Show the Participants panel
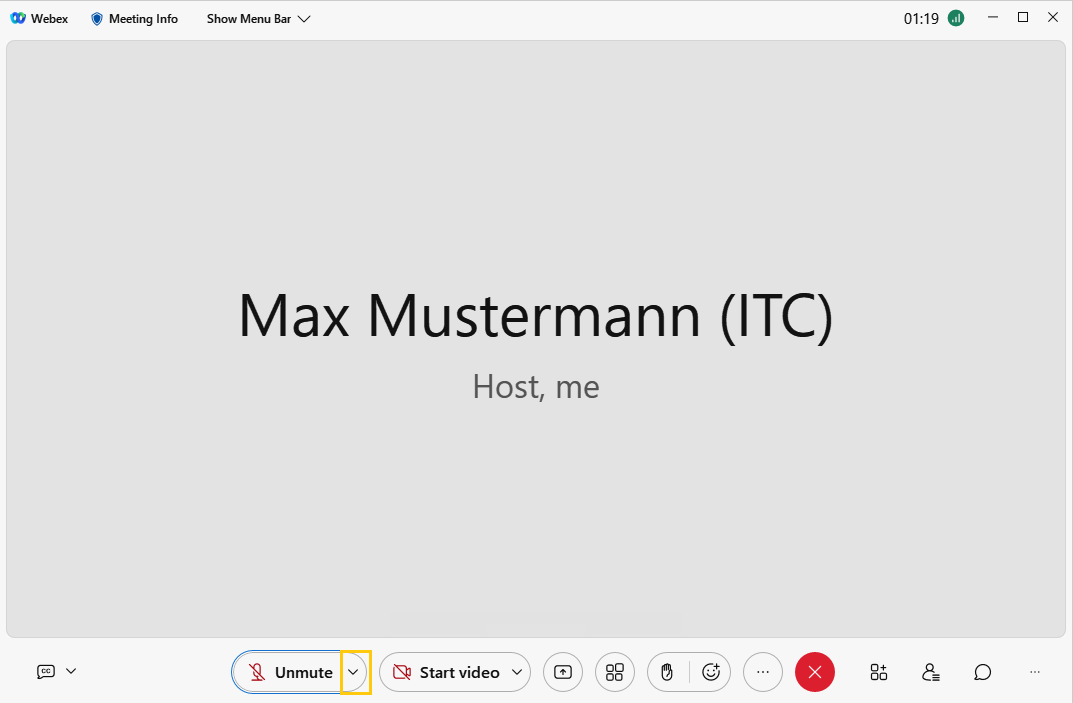Screen dimensions: 1073x703 click(x=931, y=672)
